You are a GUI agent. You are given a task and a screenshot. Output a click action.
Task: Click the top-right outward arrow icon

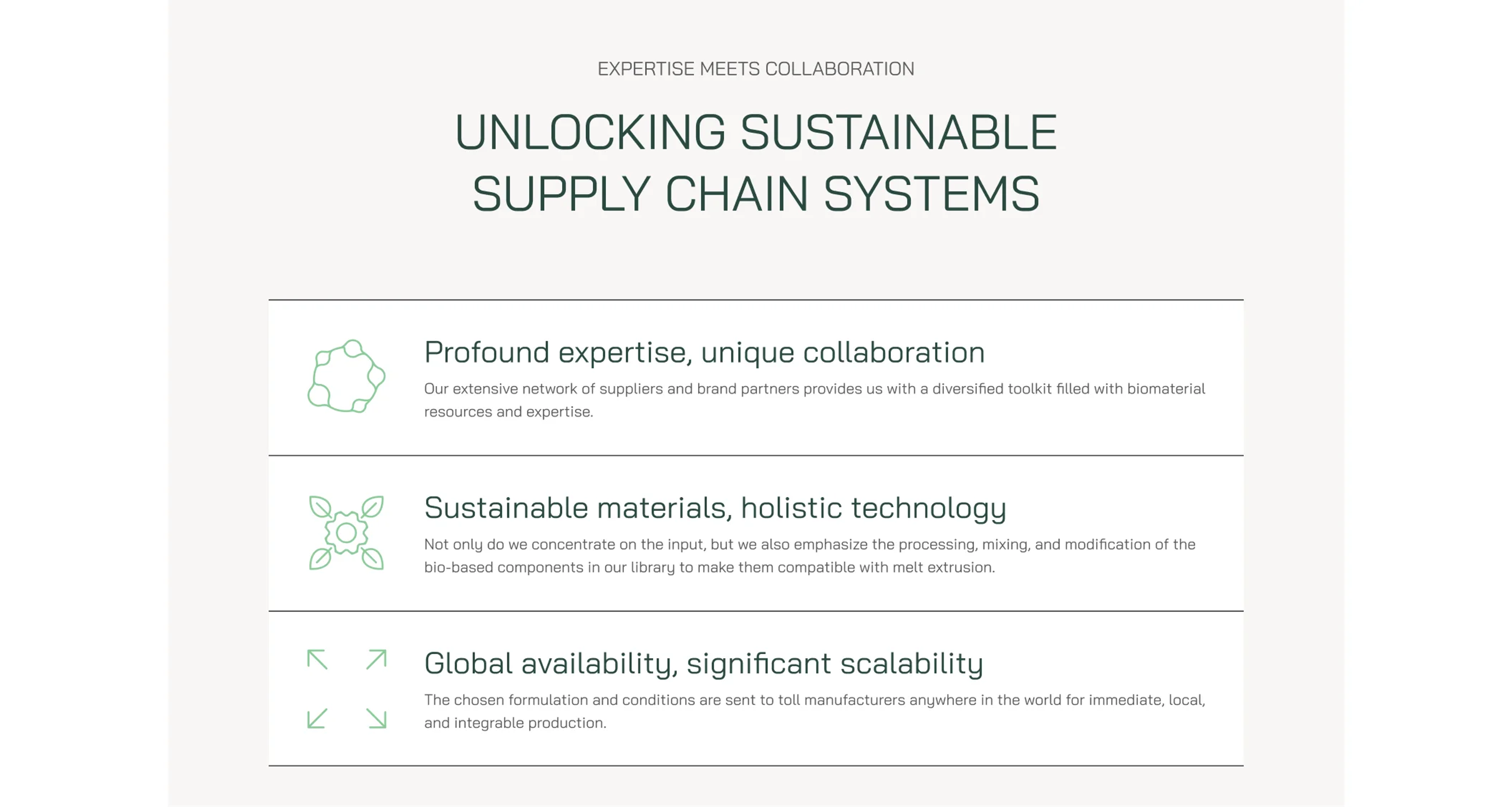pyautogui.click(x=376, y=660)
